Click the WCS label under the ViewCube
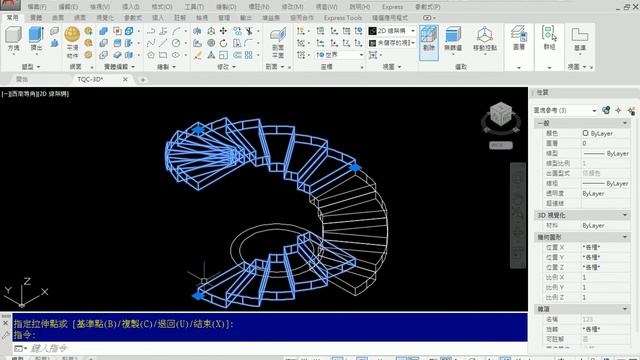Image resolution: width=640 pixels, height=360 pixels. click(x=500, y=145)
